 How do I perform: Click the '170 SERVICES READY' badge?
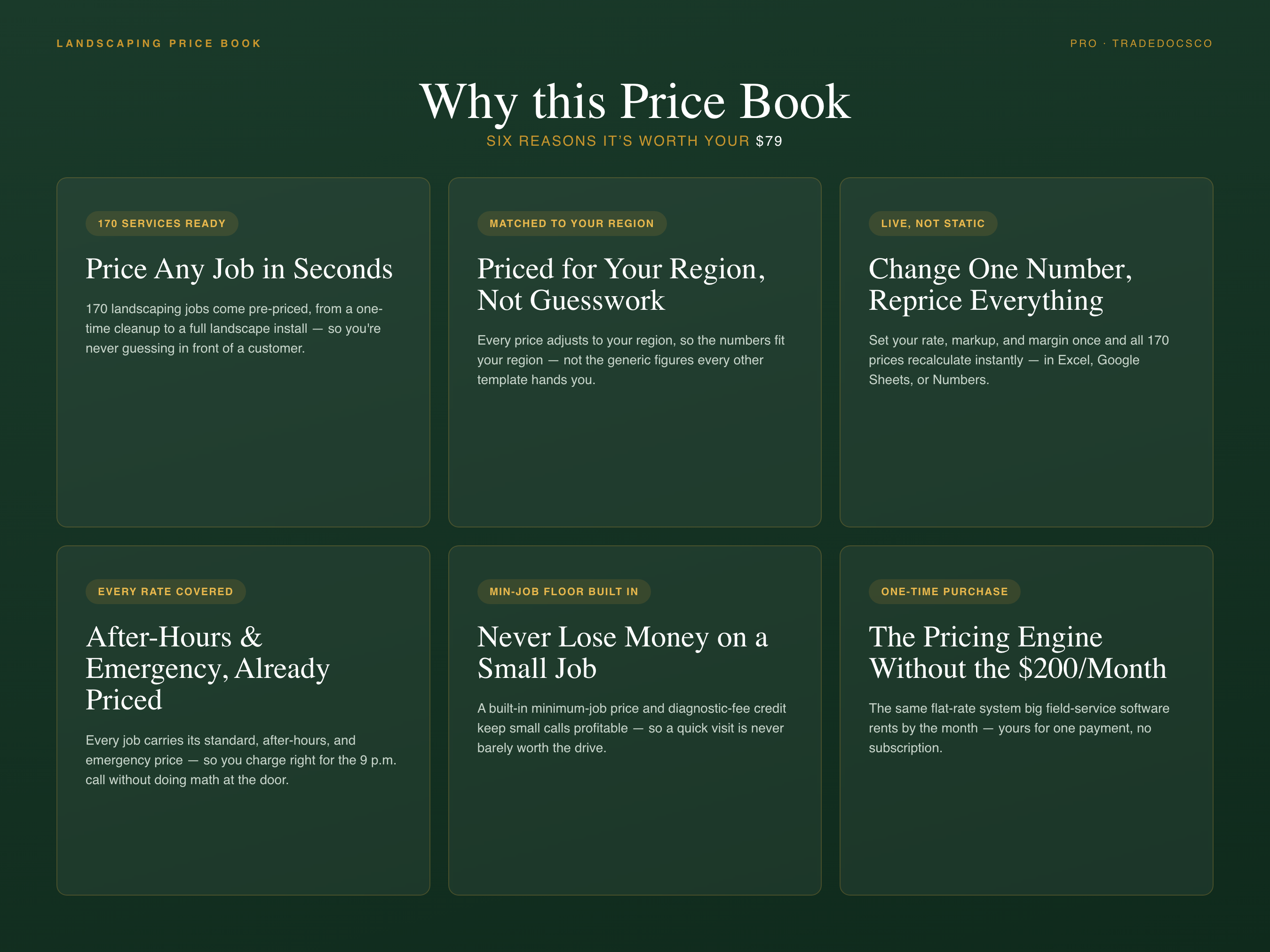[162, 223]
